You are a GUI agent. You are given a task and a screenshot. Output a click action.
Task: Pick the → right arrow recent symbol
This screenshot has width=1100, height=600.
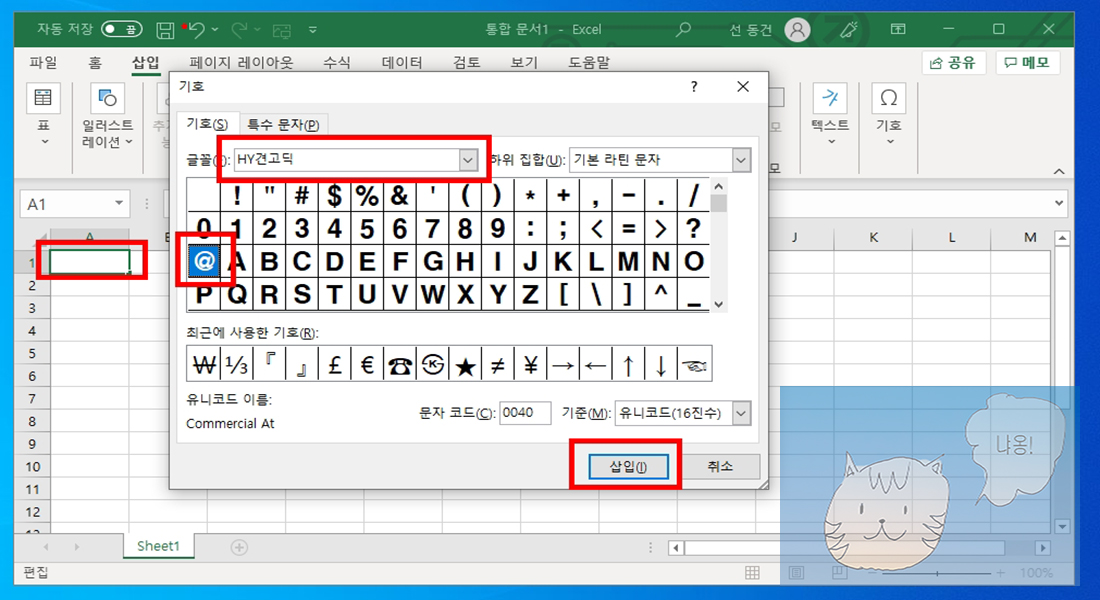point(563,364)
